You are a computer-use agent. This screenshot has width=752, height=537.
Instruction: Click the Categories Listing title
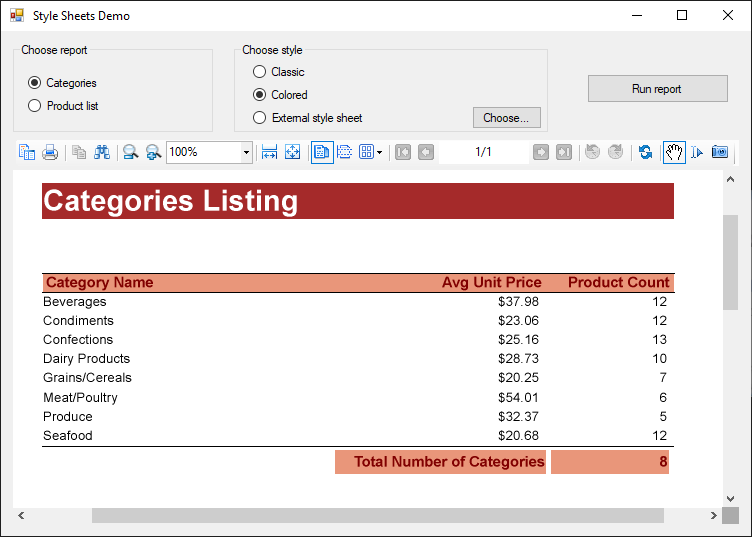click(171, 201)
